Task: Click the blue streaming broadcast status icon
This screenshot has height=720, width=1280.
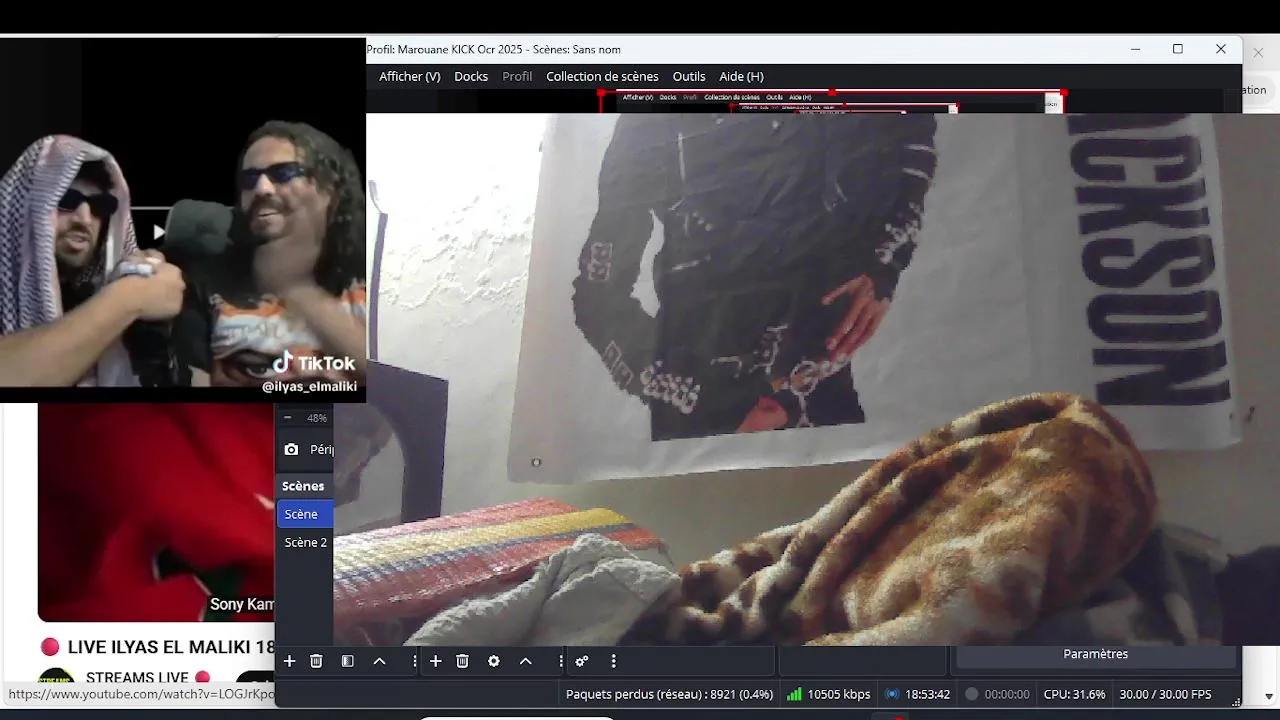Action: point(891,694)
